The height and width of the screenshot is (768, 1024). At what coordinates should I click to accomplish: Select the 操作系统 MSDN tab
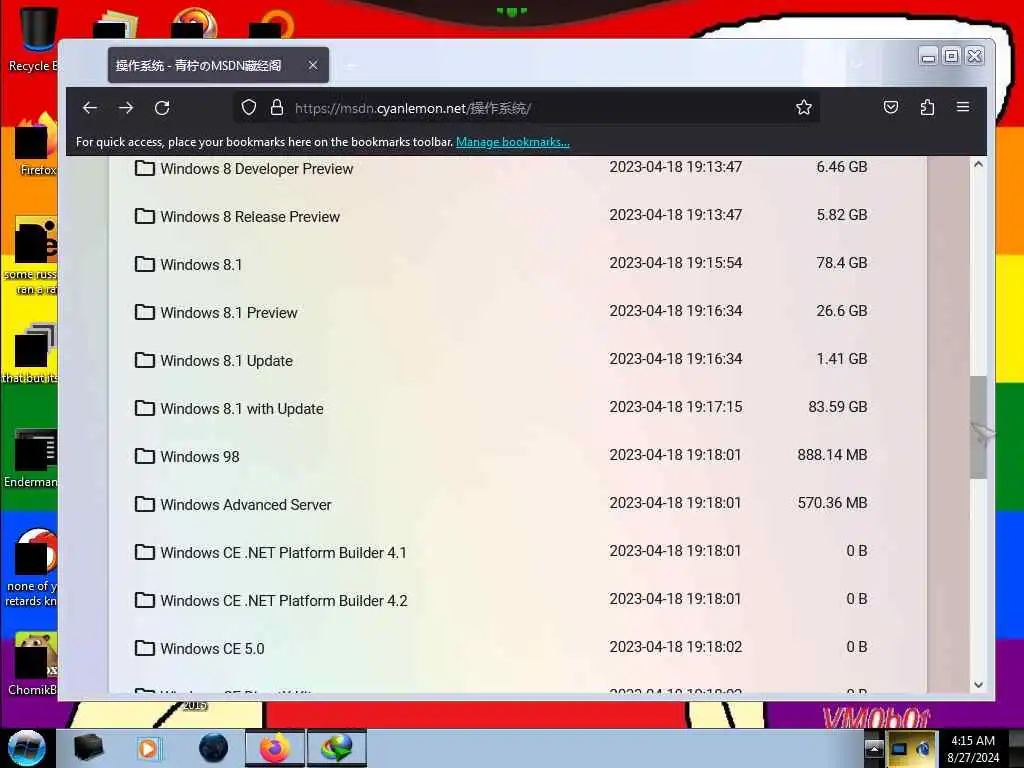pyautogui.click(x=218, y=65)
